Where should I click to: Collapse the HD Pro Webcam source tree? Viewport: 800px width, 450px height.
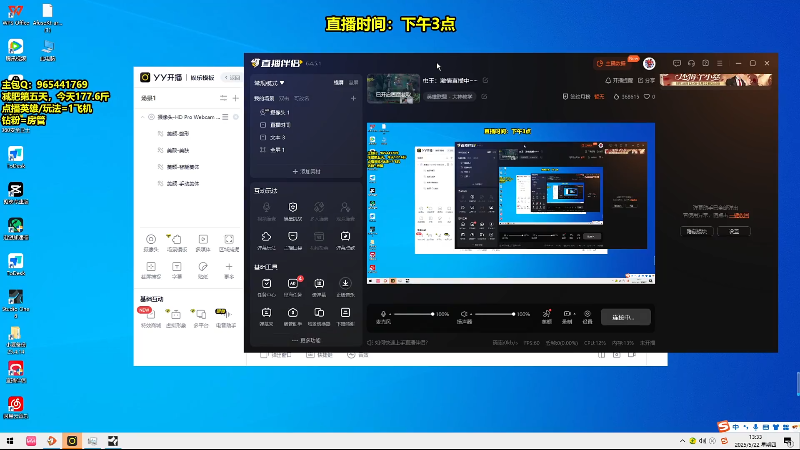click(143, 117)
